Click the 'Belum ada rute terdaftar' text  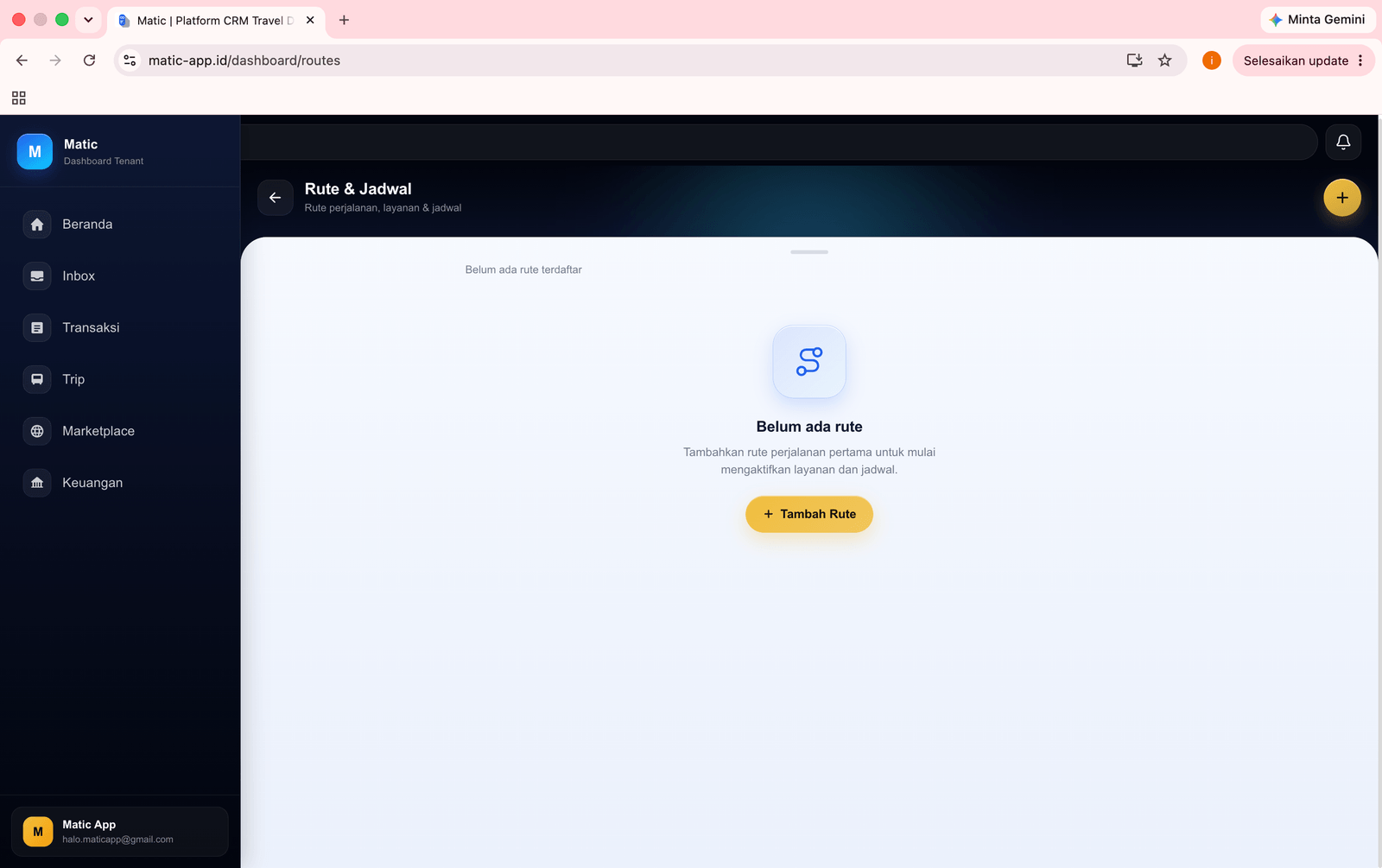tap(523, 270)
